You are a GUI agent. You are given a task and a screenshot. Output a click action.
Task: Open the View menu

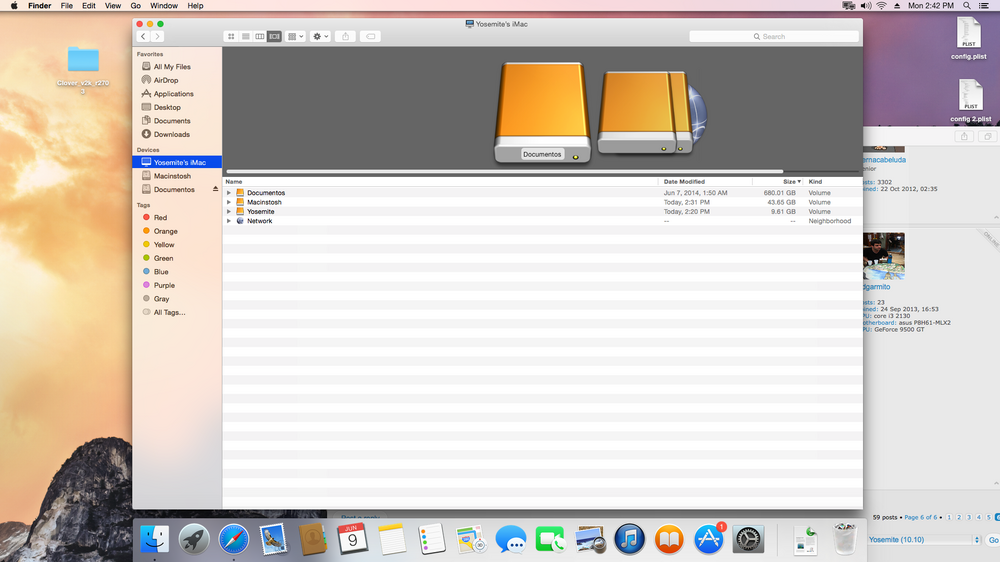113,6
